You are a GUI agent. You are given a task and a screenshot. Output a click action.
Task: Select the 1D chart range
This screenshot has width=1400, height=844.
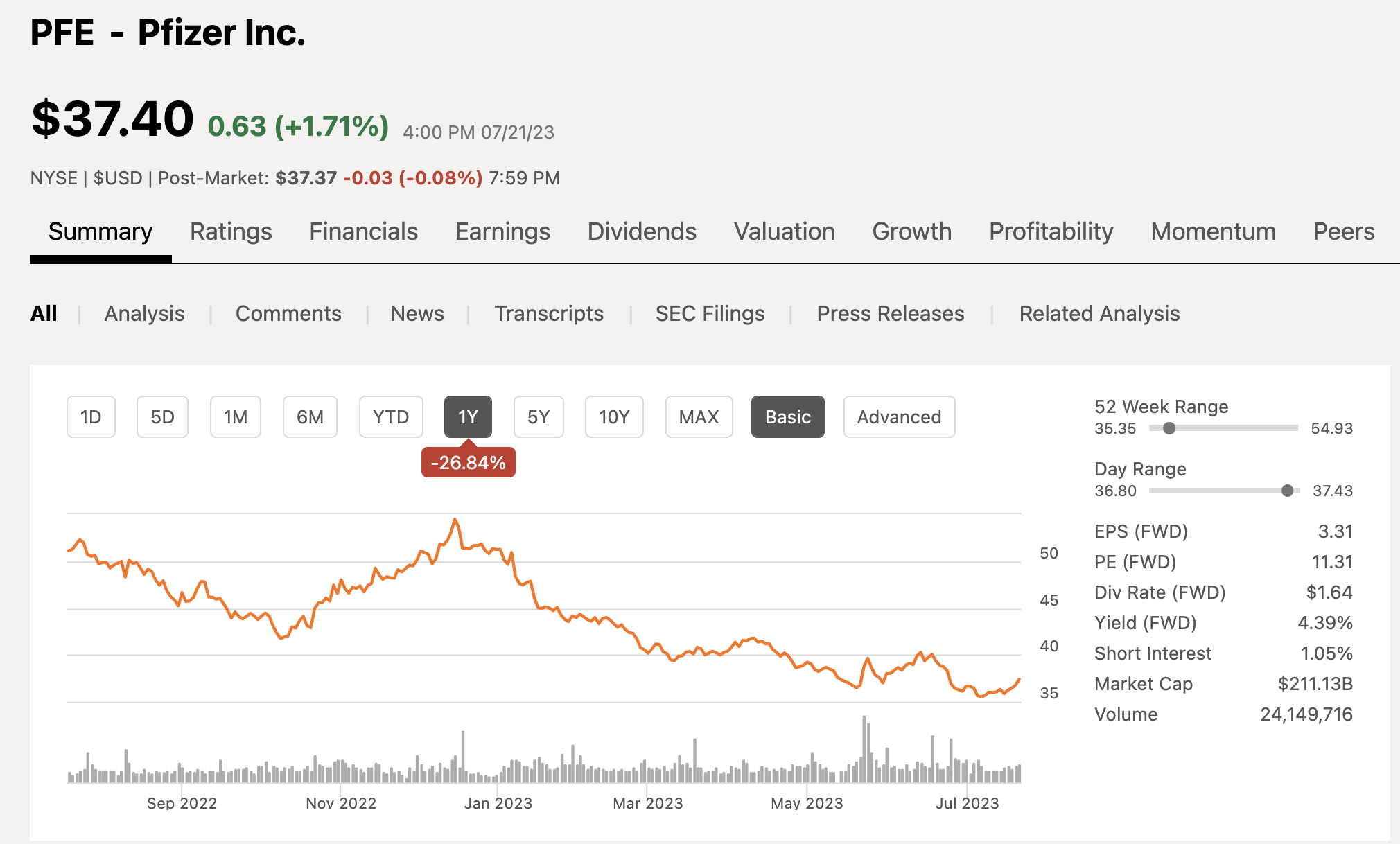pyautogui.click(x=91, y=417)
